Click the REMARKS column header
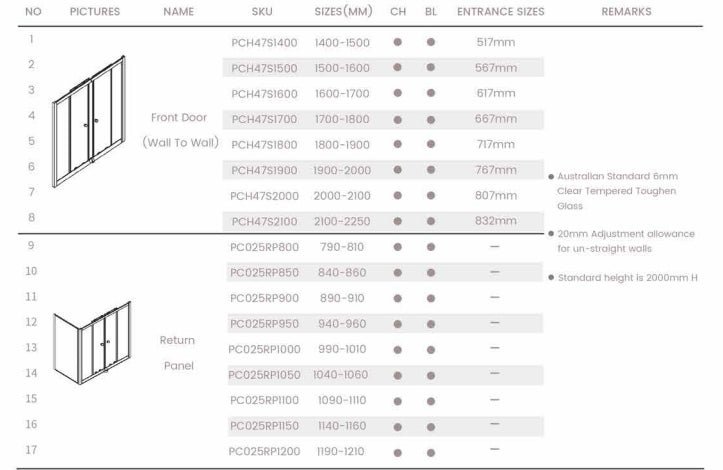This screenshot has width=723, height=470. click(x=626, y=12)
